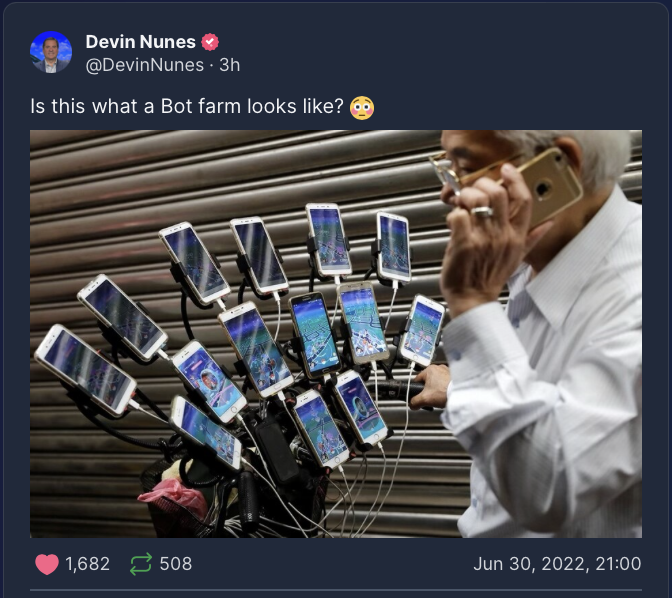This screenshot has height=598, width=672.
Task: Click the red verified badge
Action: pos(210,42)
